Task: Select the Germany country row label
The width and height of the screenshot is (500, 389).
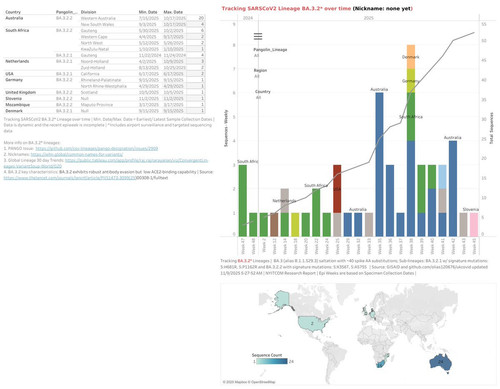Action: coord(14,80)
